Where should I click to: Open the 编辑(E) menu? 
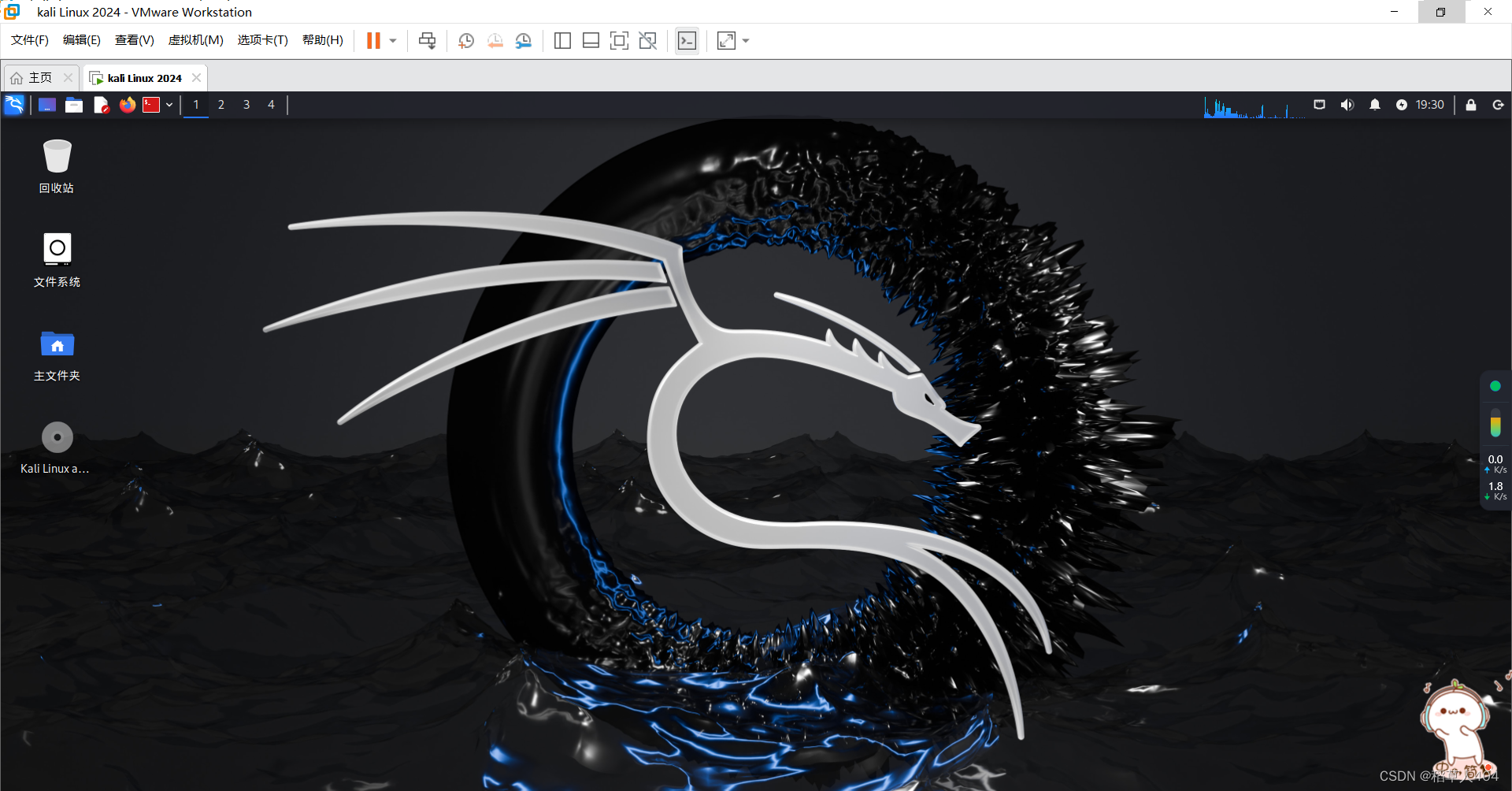pyautogui.click(x=82, y=40)
